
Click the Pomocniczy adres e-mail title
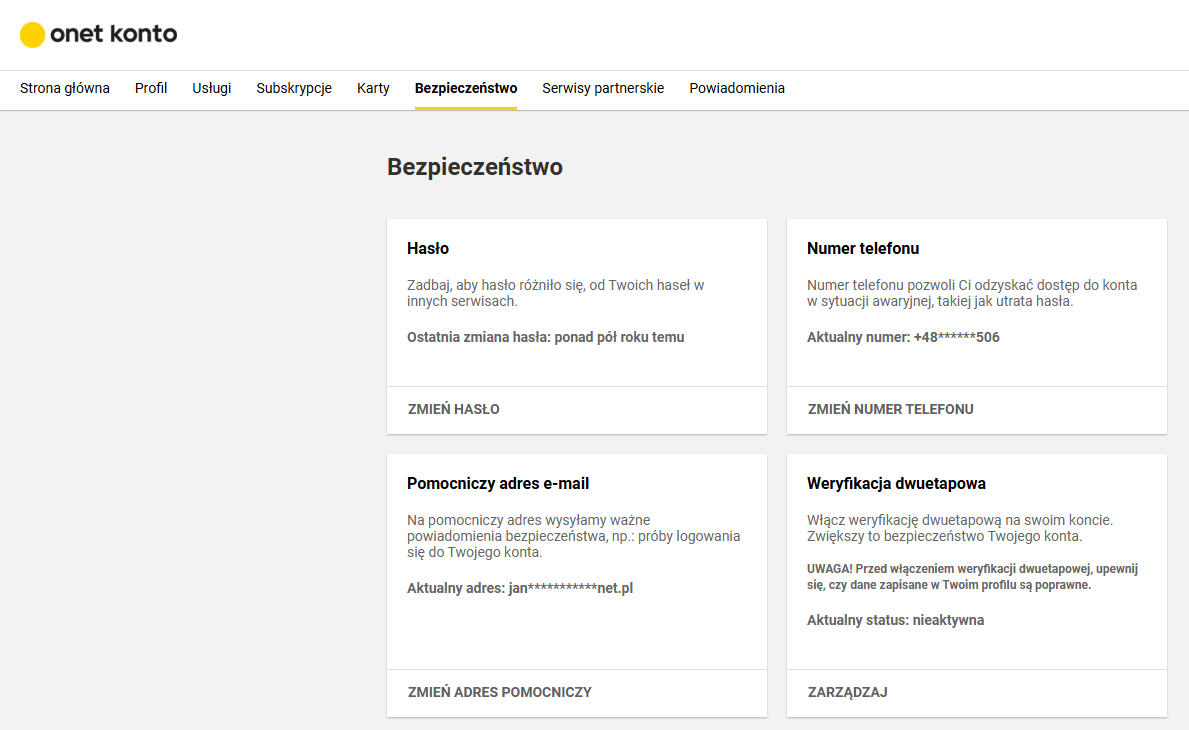pyautogui.click(x=498, y=484)
